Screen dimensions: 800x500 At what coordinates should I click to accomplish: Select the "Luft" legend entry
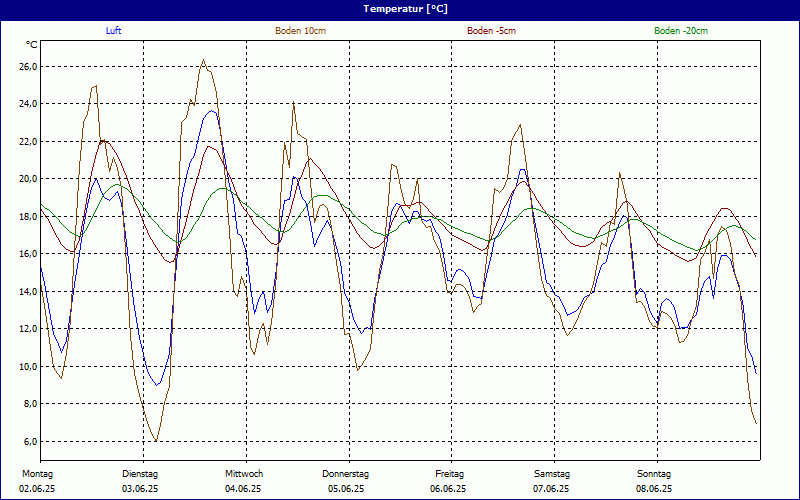tap(115, 31)
